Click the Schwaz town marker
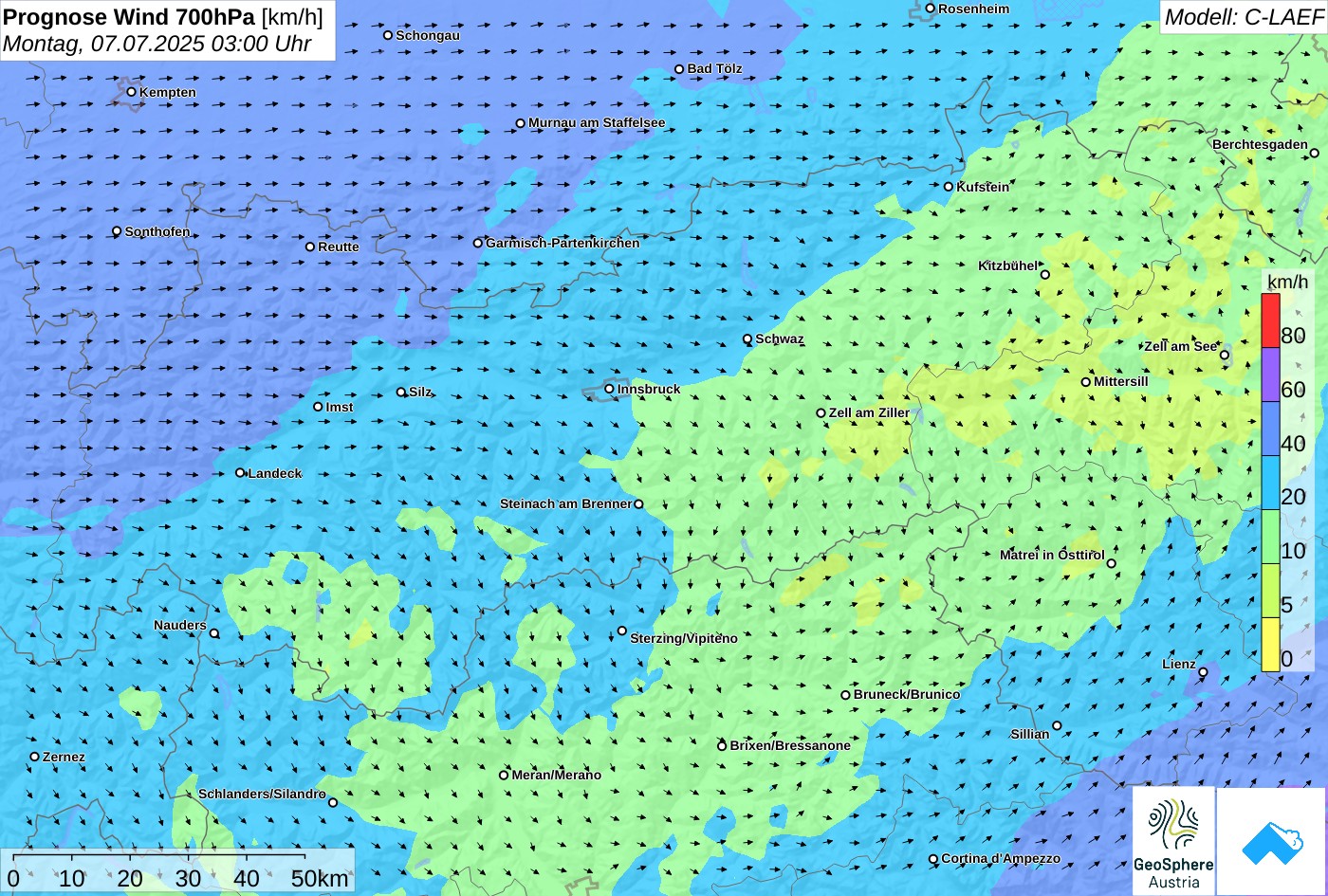 click(x=747, y=338)
